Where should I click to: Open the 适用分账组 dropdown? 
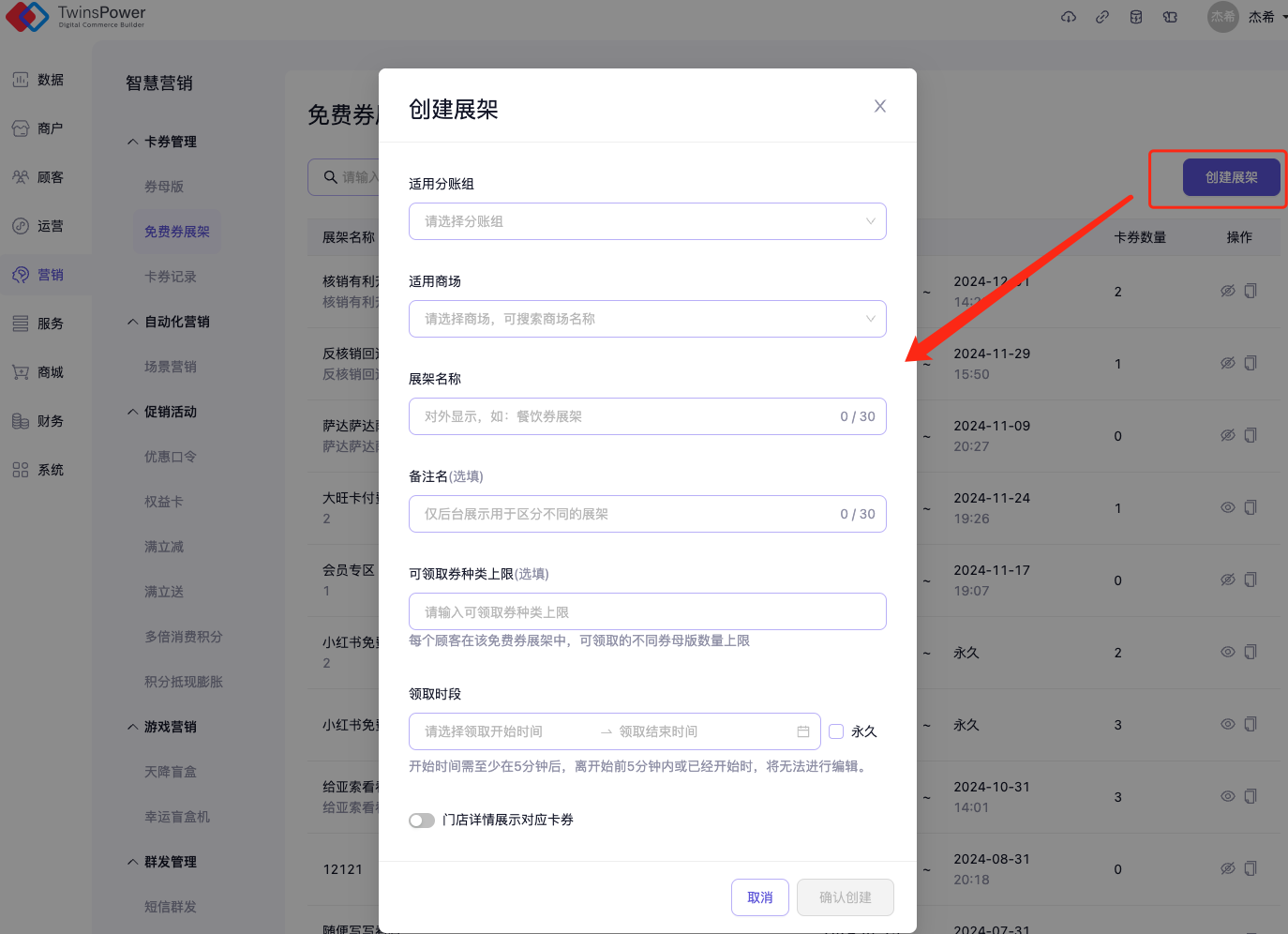[x=647, y=221]
